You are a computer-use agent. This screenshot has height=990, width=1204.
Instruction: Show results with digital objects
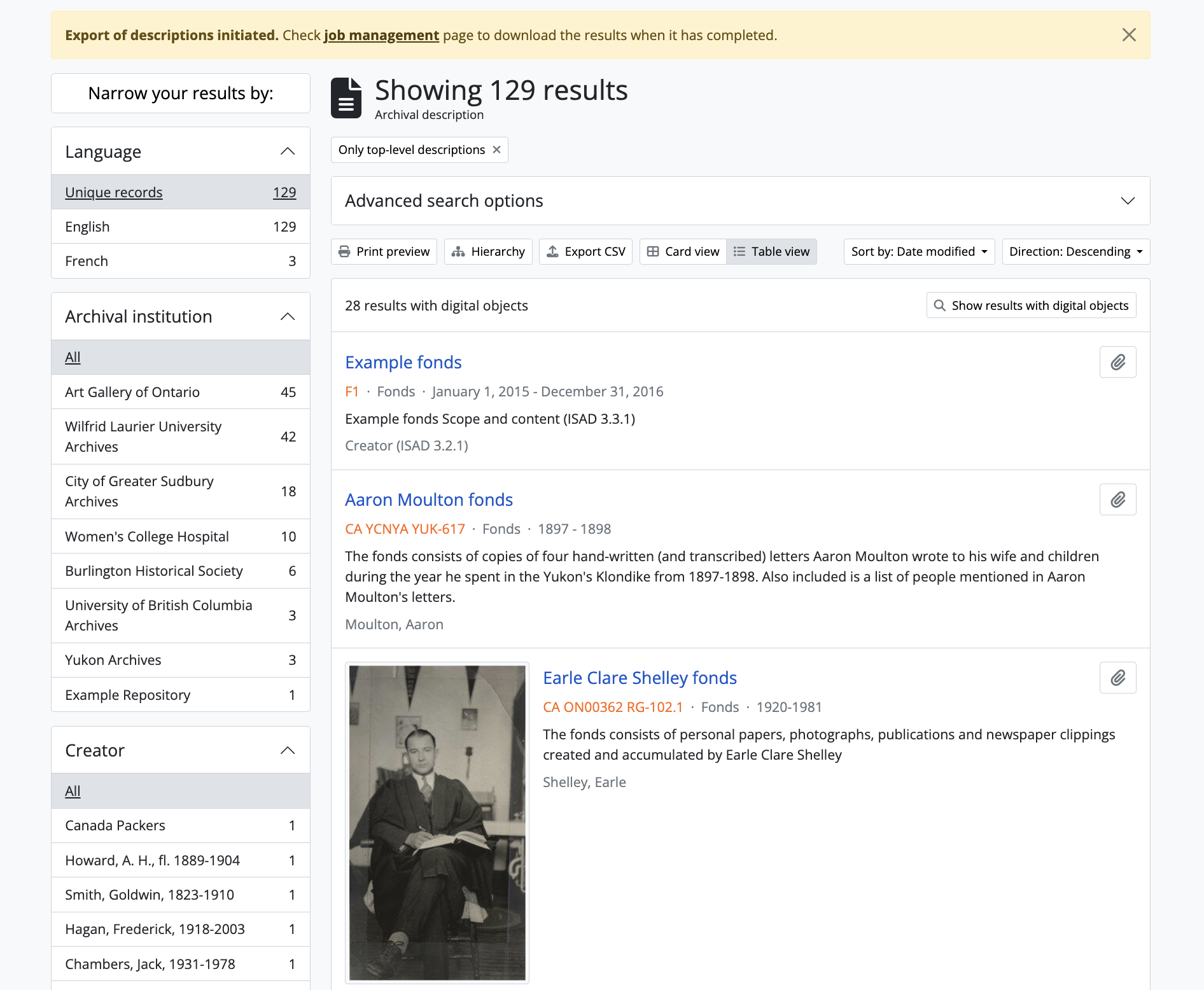pos(1031,305)
